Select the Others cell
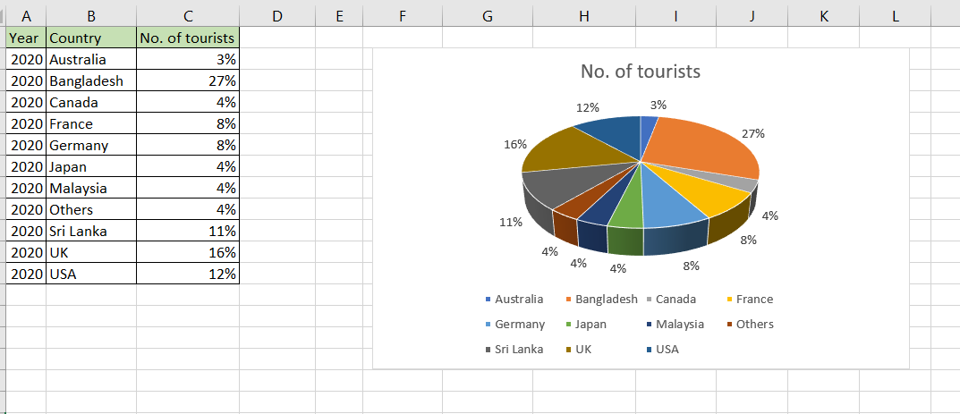This screenshot has width=960, height=414. pos(91,209)
